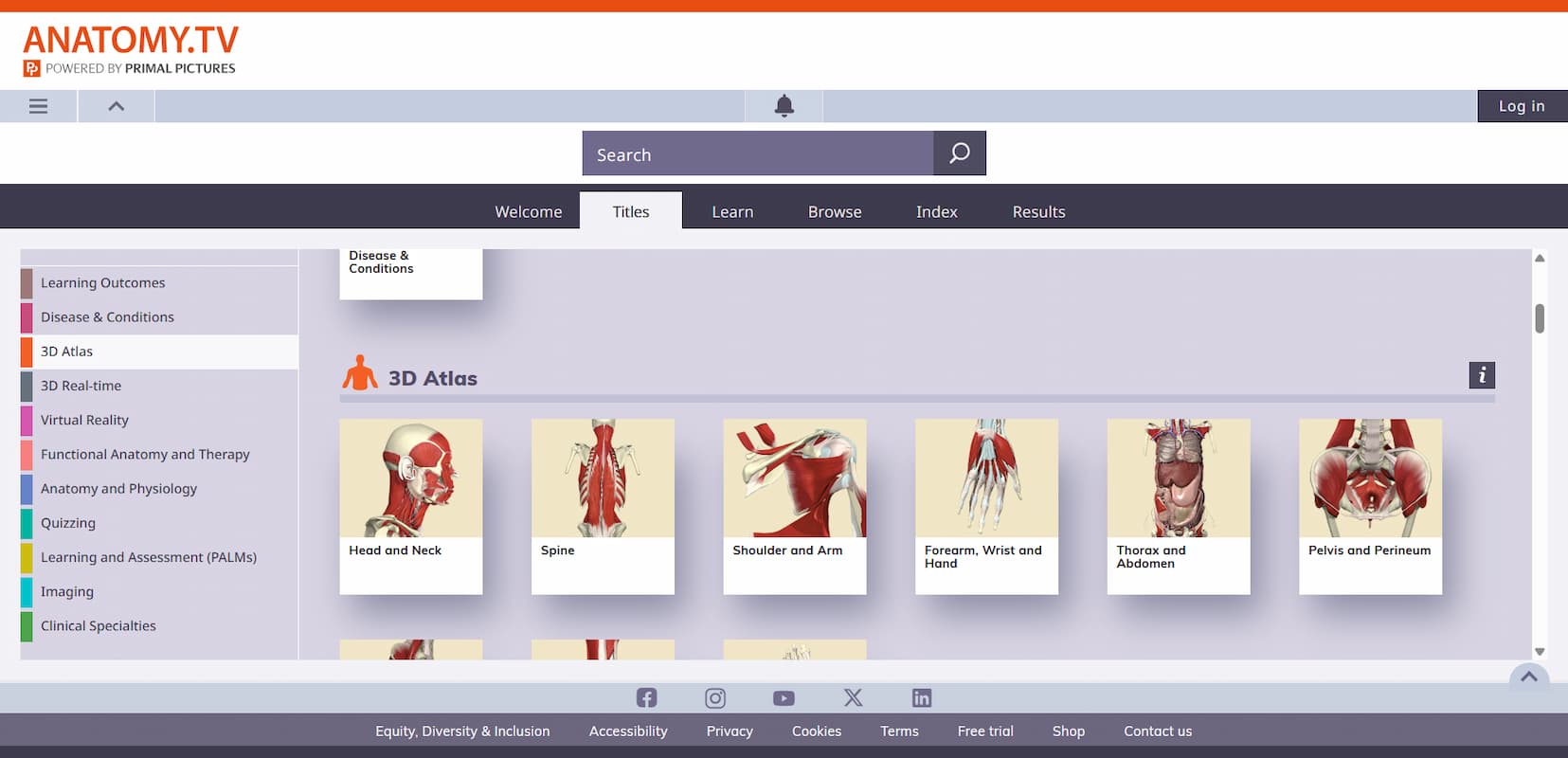Collapse the header with the chevron-up button

click(x=116, y=106)
